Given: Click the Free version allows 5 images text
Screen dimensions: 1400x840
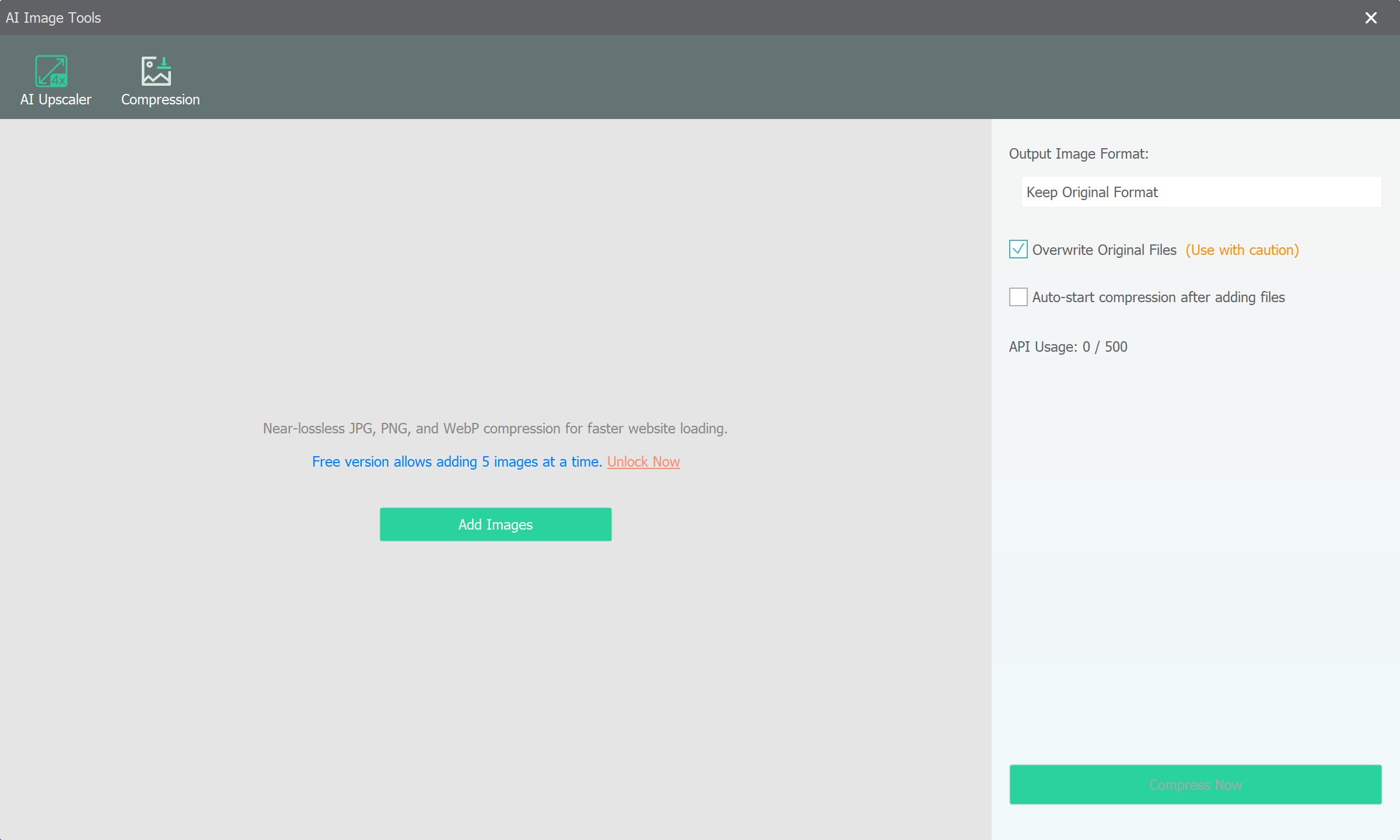Looking at the screenshot, I should pyautogui.click(x=456, y=461).
